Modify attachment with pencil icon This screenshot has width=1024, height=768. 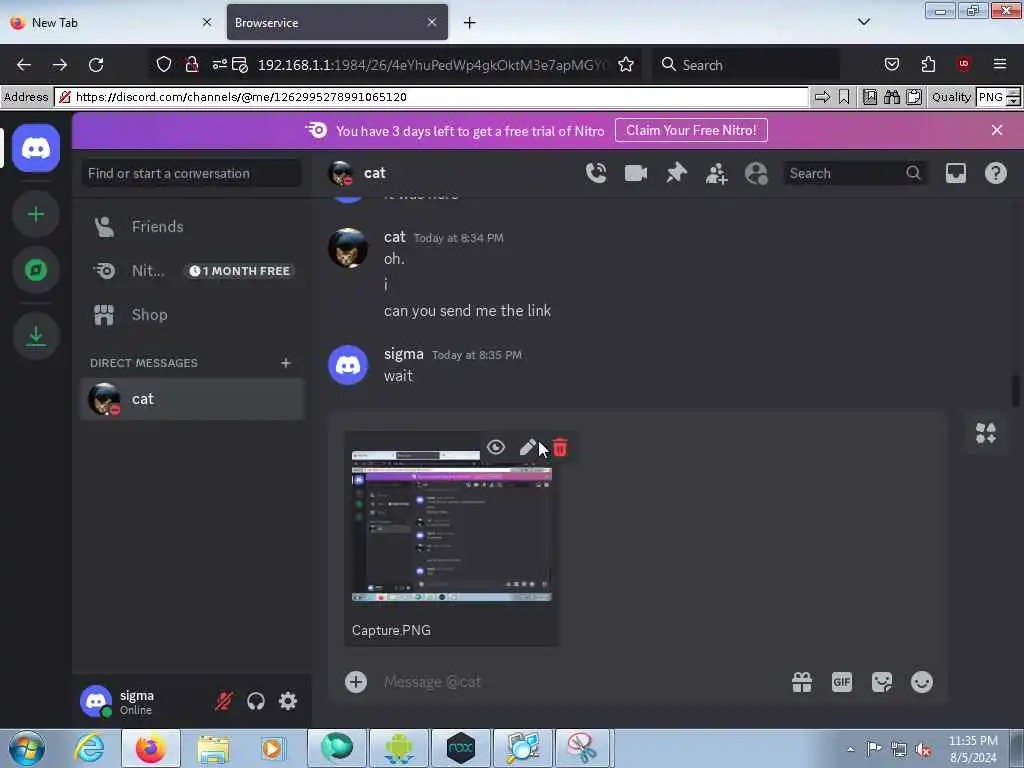click(527, 447)
